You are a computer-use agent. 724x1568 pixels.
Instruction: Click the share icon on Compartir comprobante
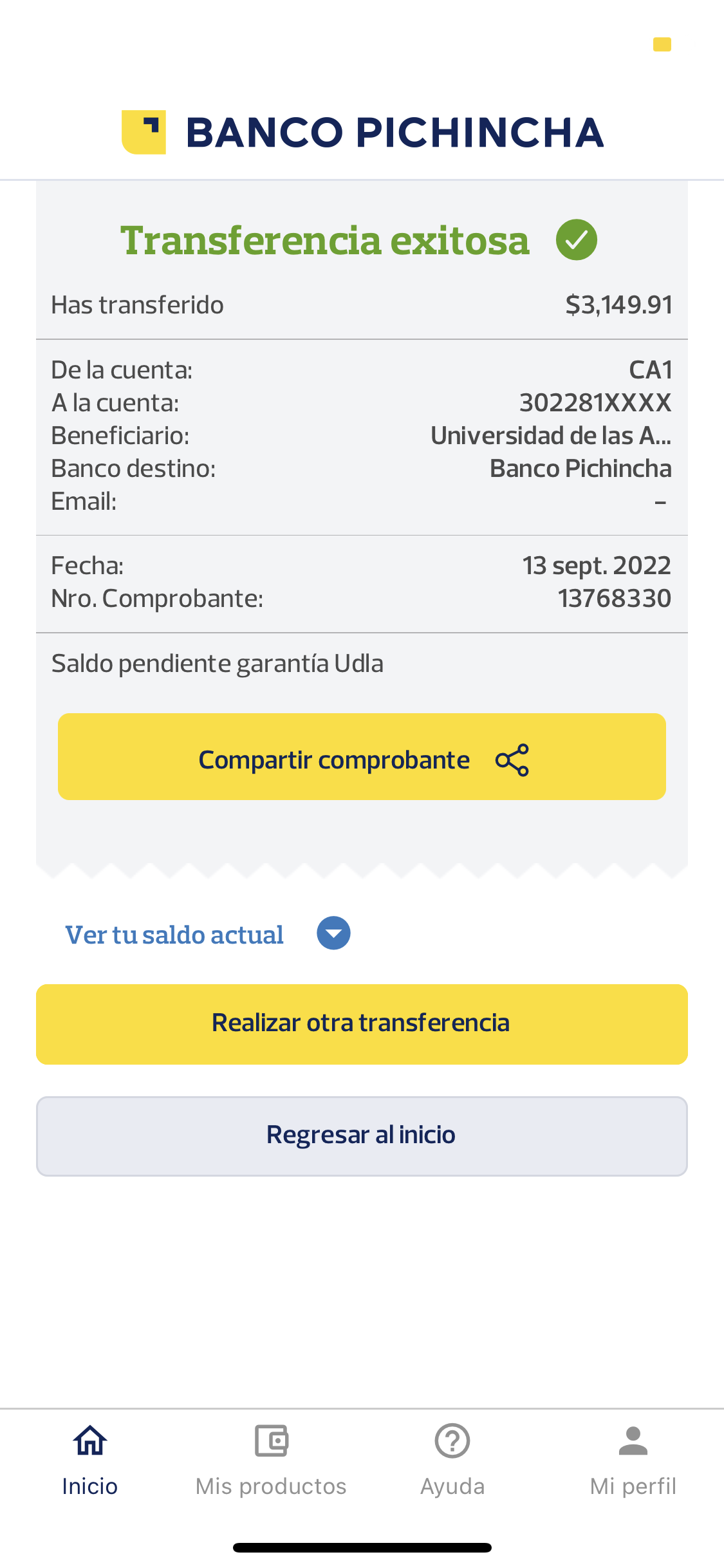point(512,760)
